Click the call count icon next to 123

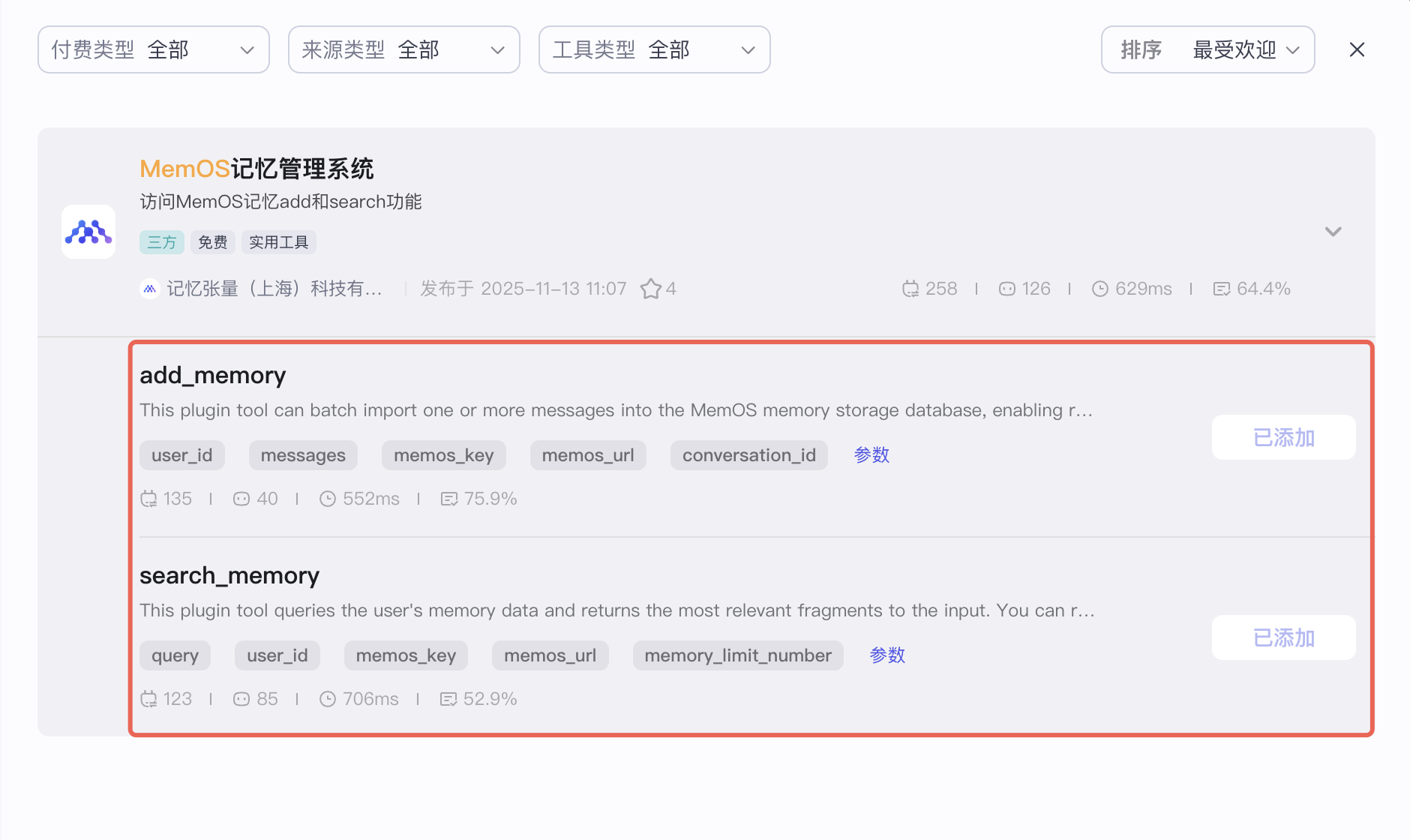pyautogui.click(x=148, y=699)
